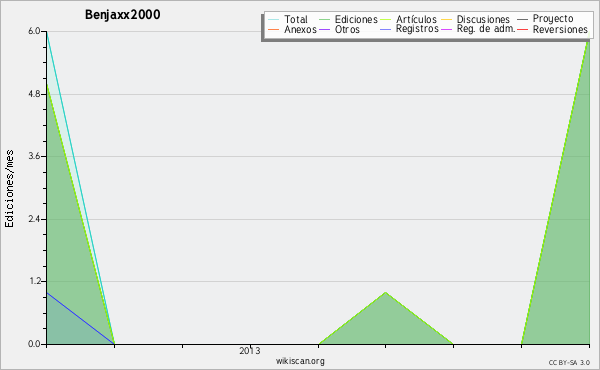This screenshot has height=370, width=600.
Task: Click the blue Registros line on the chart
Action: (x=80, y=318)
